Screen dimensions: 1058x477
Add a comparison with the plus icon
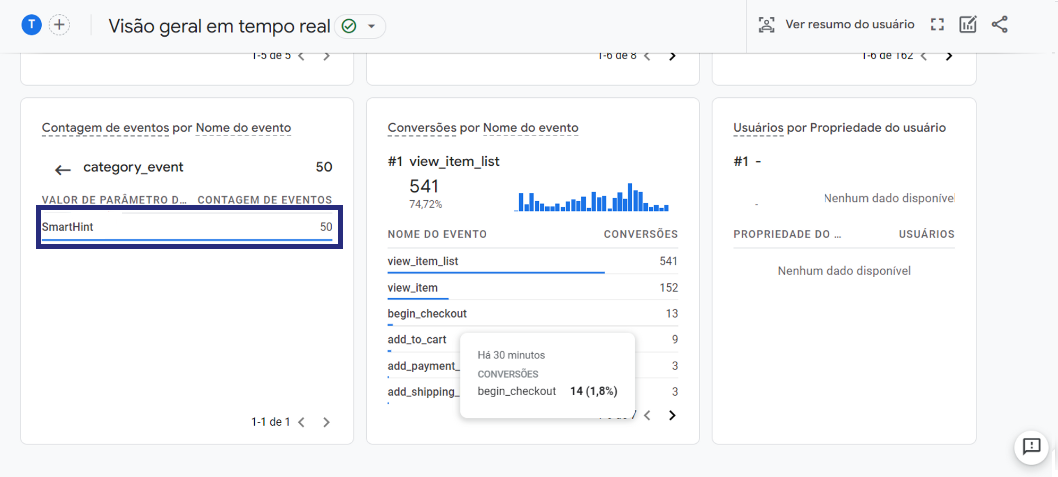click(x=59, y=25)
